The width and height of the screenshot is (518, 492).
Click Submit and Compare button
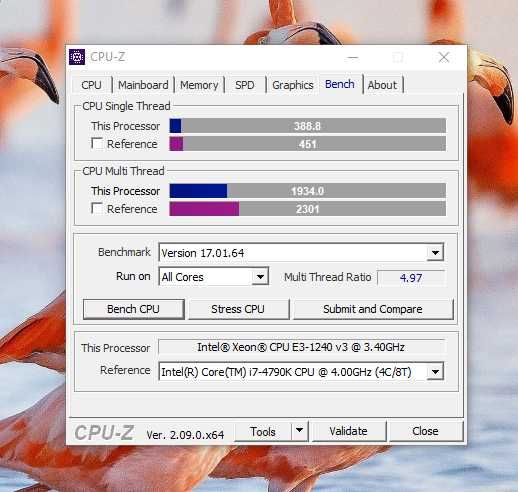pyautogui.click(x=373, y=309)
